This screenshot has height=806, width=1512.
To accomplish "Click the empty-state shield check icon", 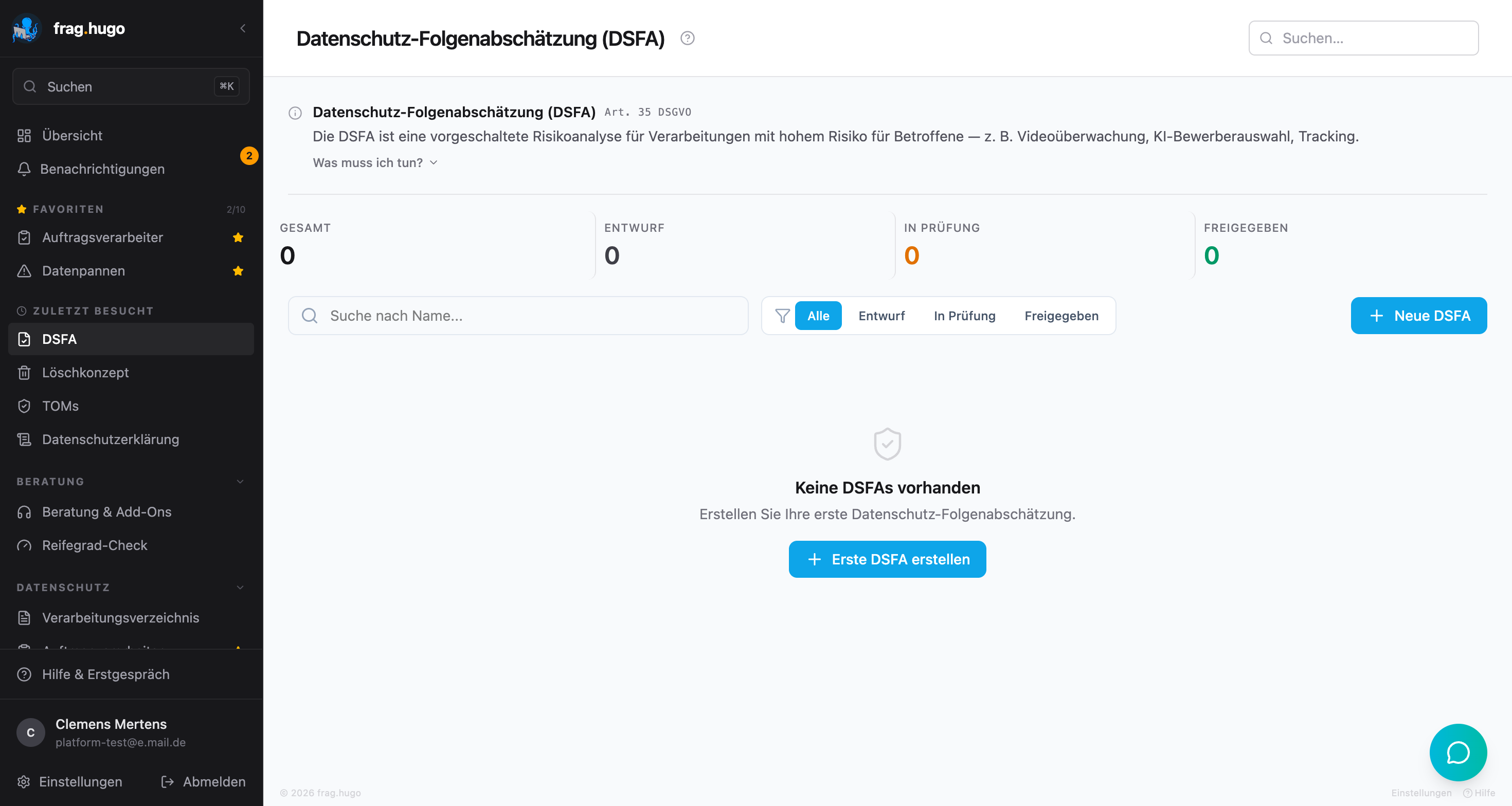I will 887,444.
